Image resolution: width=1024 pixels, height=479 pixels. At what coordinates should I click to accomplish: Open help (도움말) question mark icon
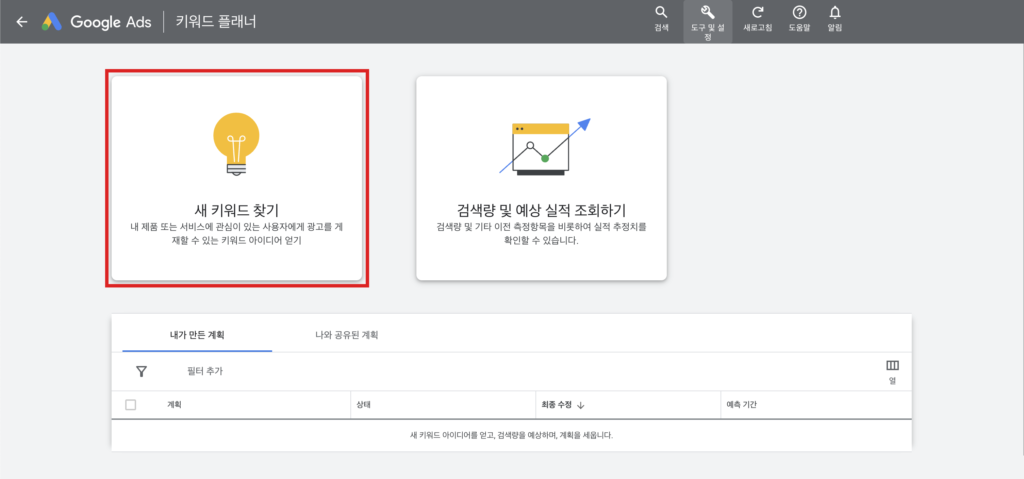pyautogui.click(x=799, y=13)
